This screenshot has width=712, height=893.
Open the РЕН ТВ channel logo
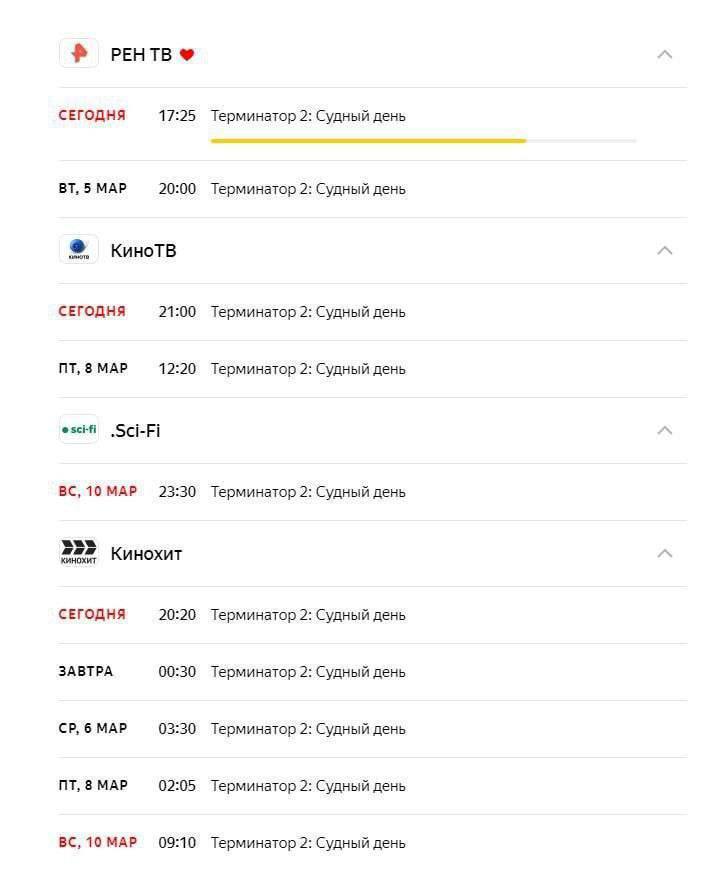(79, 54)
